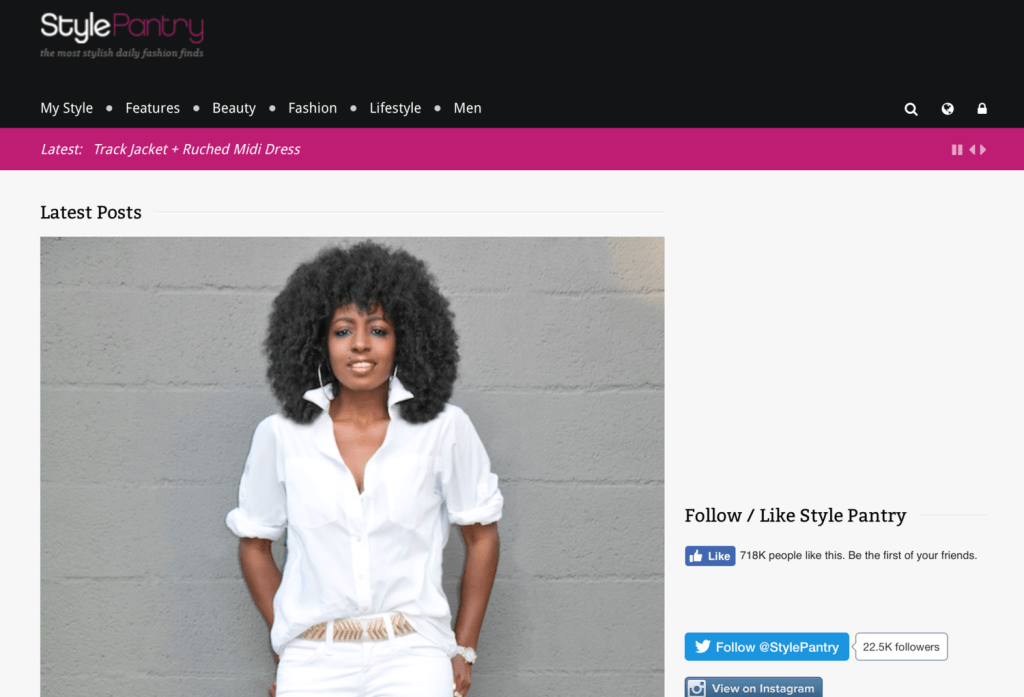
Task: Click the lock login icon
Action: tap(982, 108)
